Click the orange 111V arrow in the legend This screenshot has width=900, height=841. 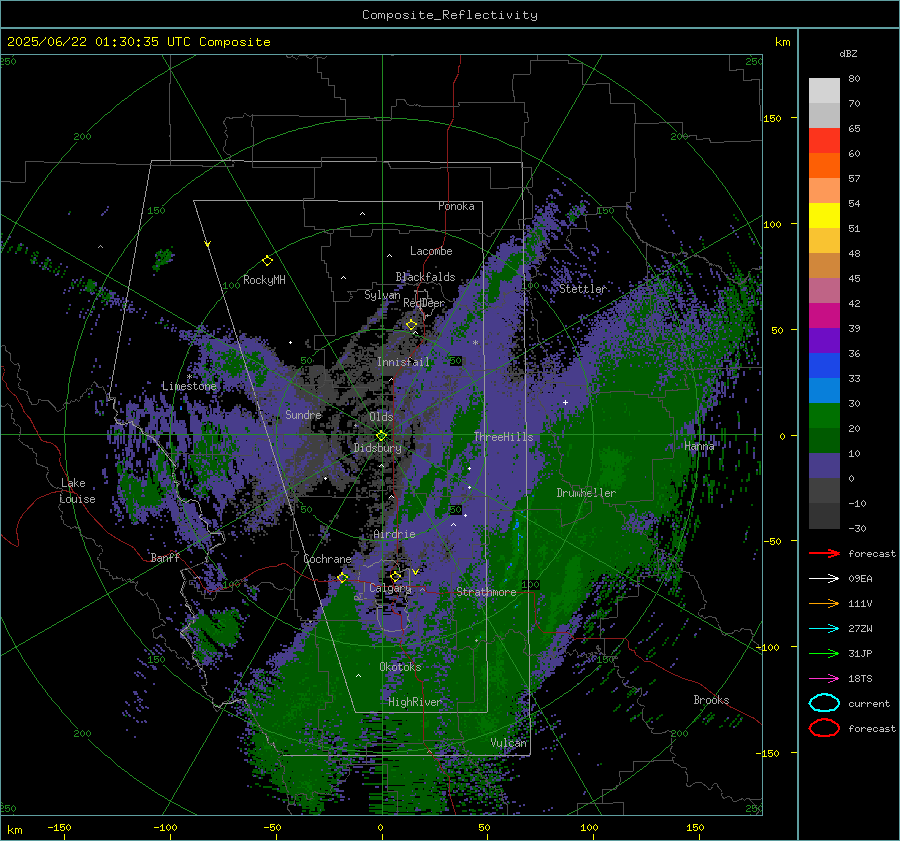pos(824,603)
